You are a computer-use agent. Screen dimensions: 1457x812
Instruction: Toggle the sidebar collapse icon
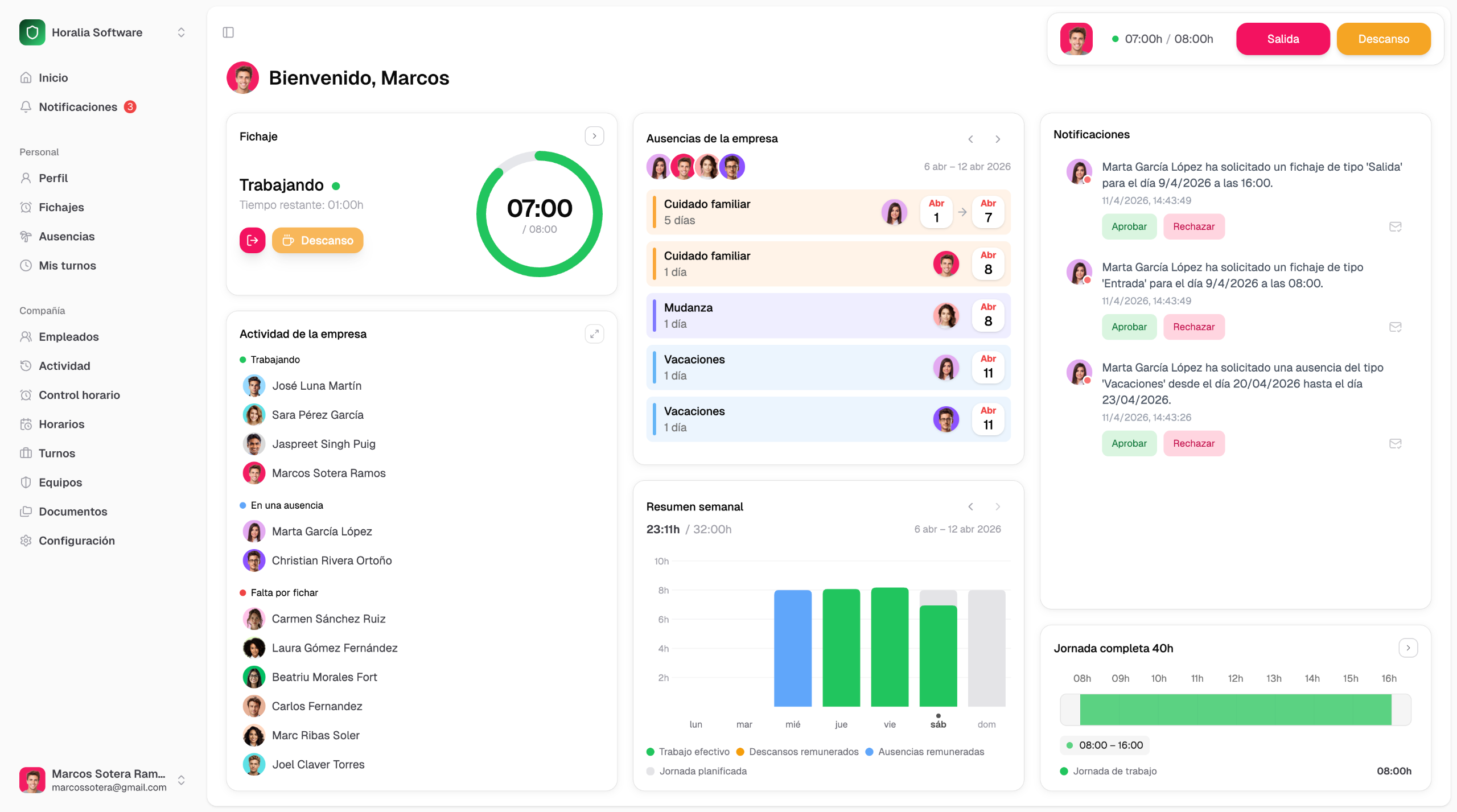coord(228,32)
